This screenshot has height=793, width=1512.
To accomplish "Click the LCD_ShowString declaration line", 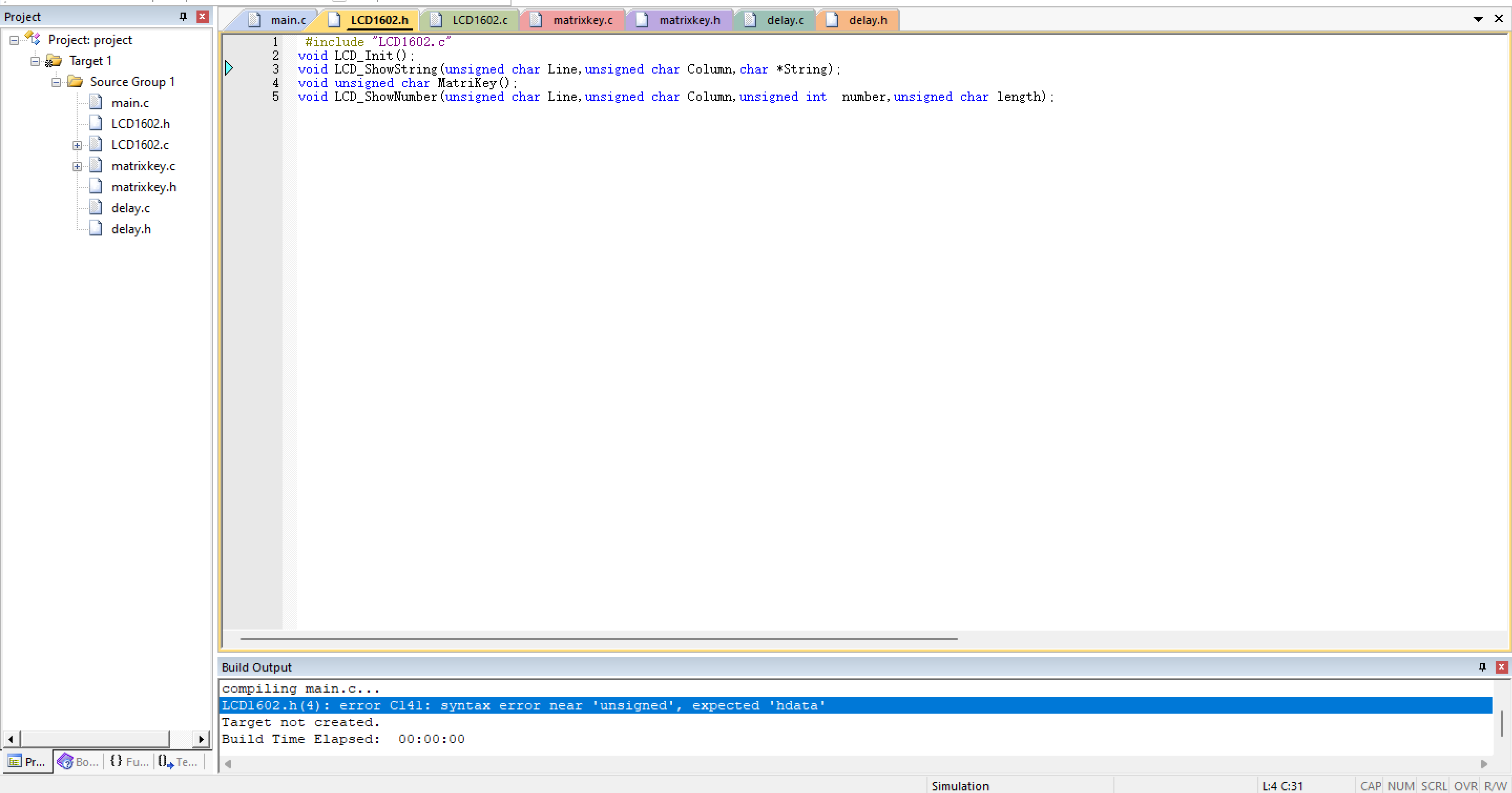I will click(569, 69).
